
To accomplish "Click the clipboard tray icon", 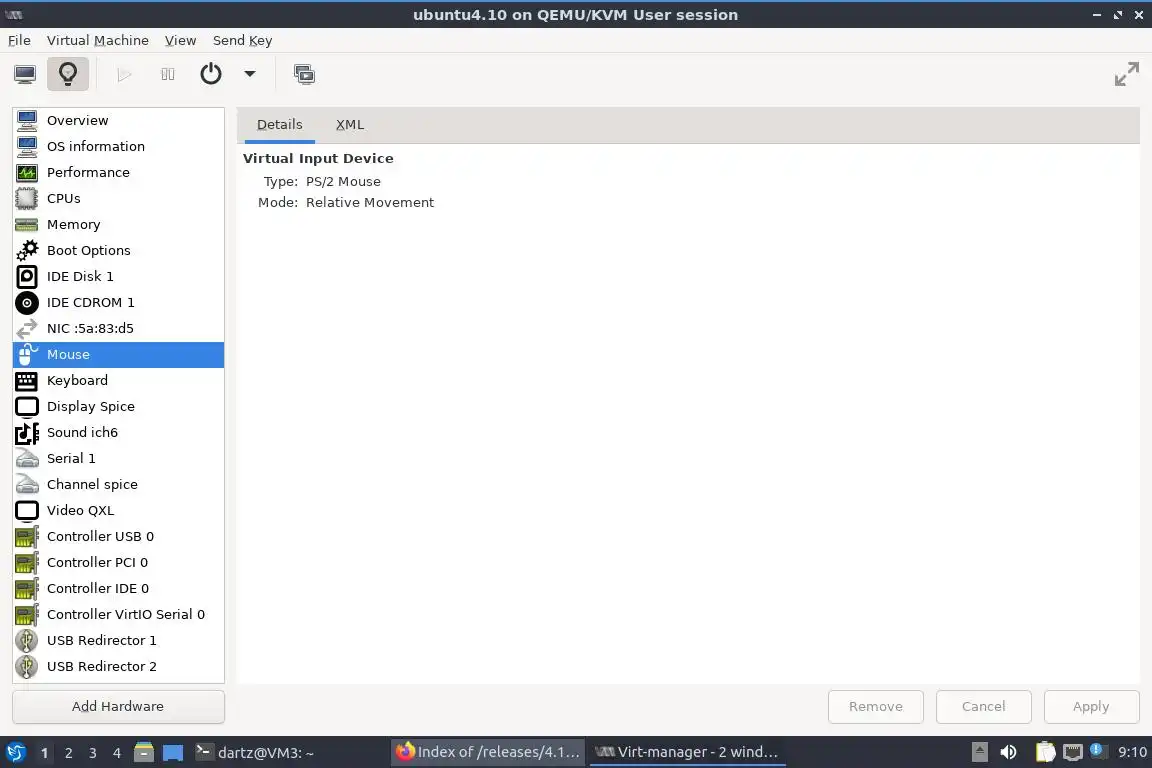I will tap(1045, 752).
